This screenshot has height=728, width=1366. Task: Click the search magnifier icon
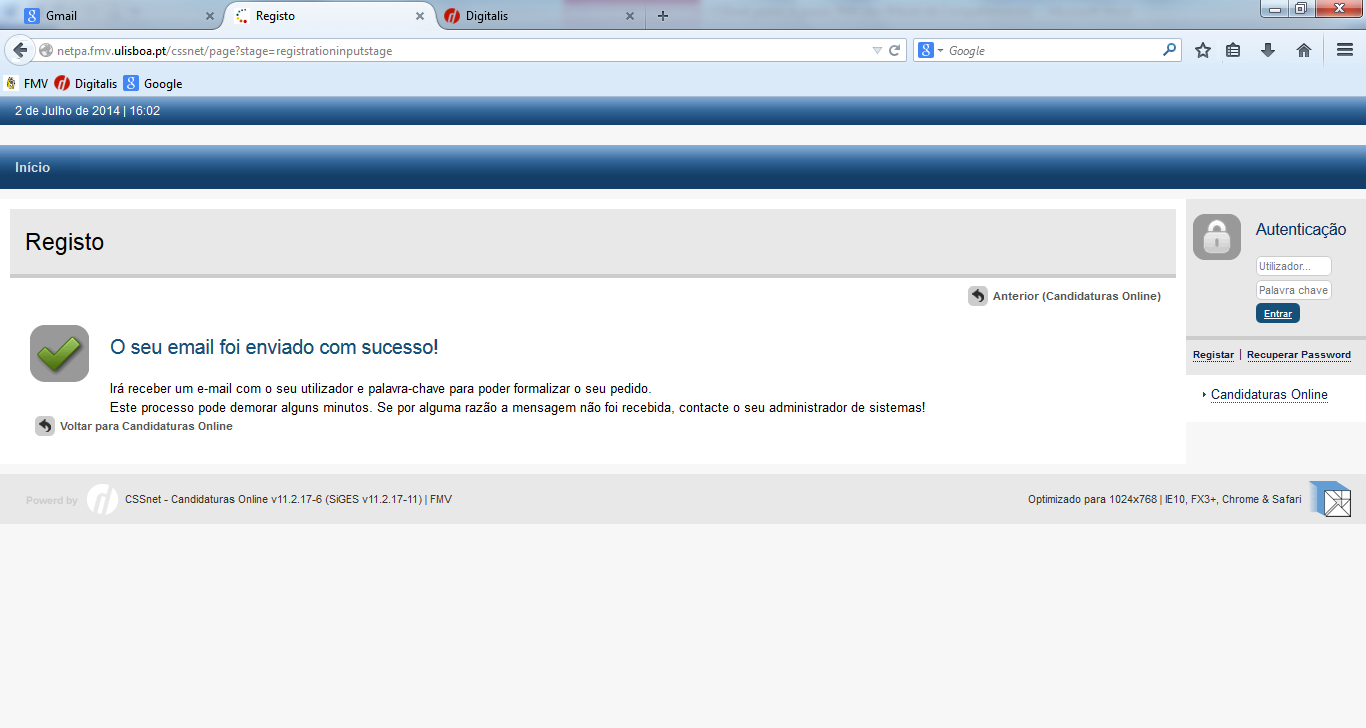1170,50
